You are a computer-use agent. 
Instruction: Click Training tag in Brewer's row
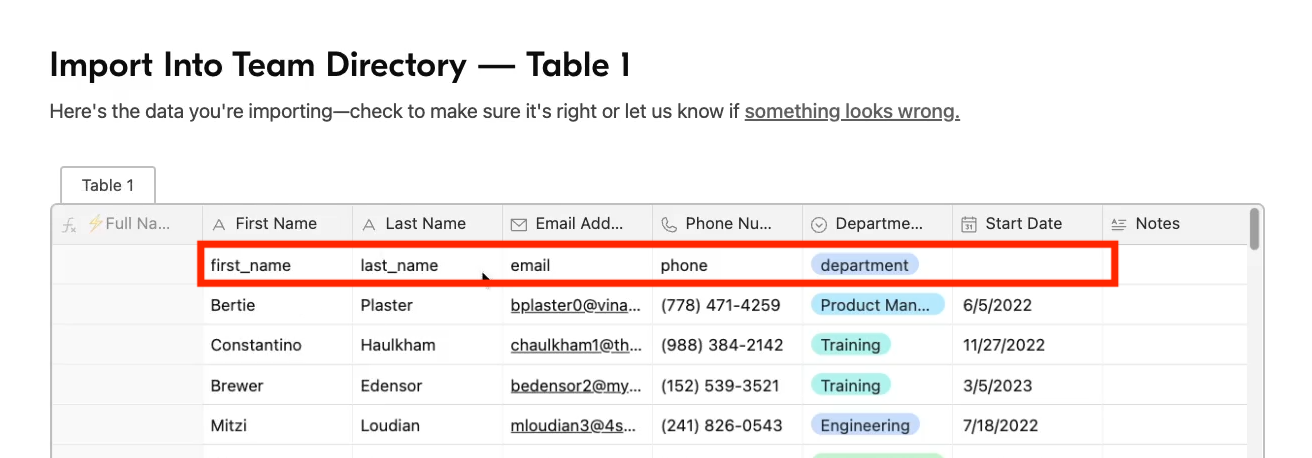(851, 385)
